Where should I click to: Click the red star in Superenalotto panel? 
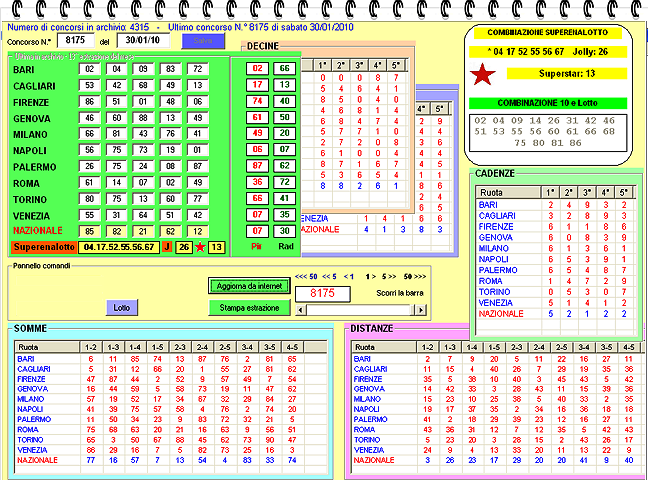tap(483, 74)
